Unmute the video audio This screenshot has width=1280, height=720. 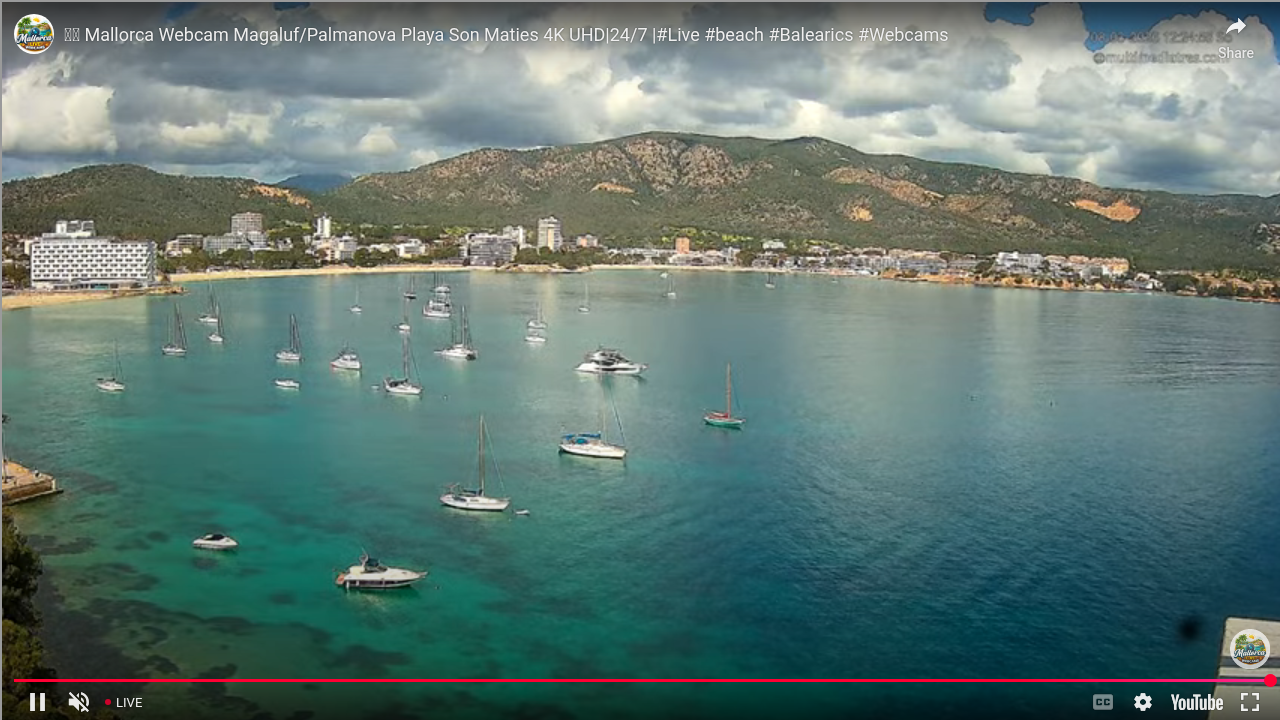click(79, 702)
